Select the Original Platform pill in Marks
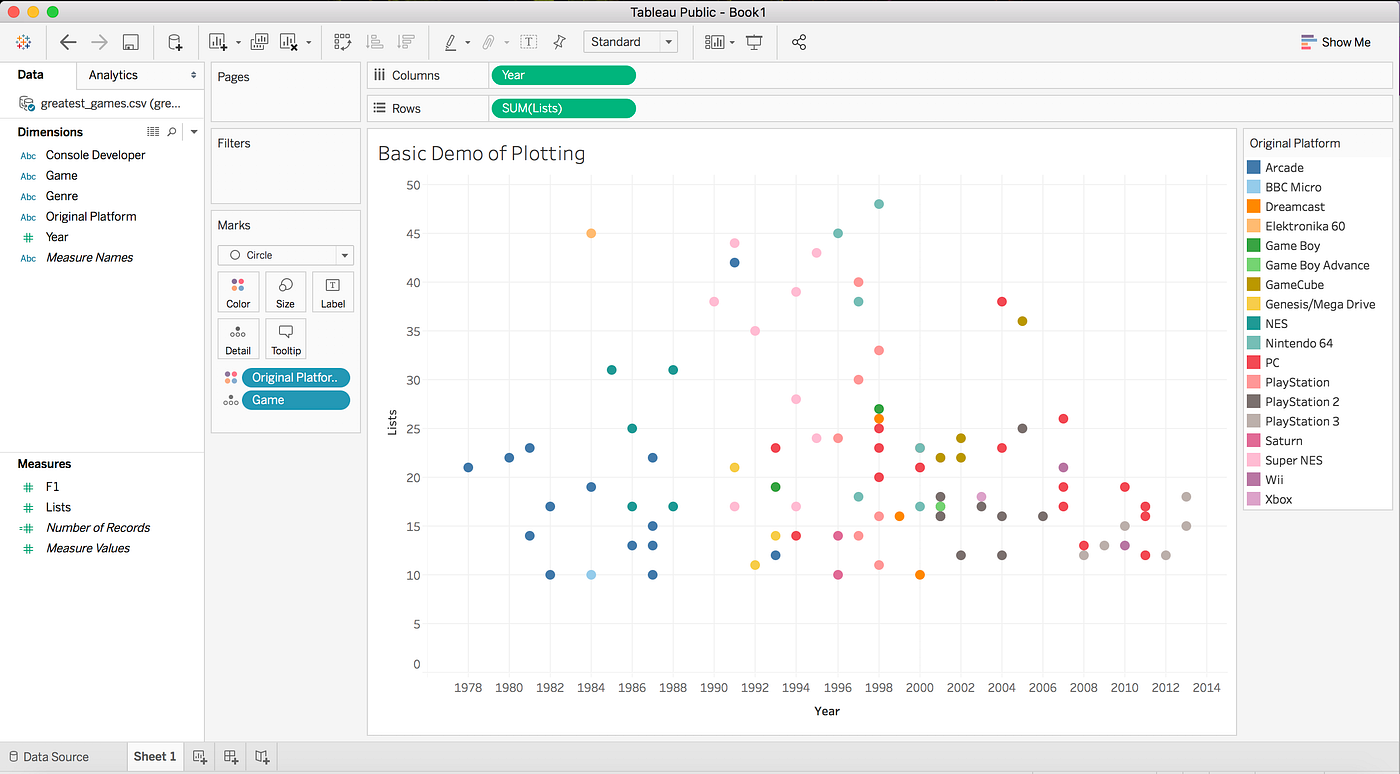1400x774 pixels. click(x=296, y=377)
